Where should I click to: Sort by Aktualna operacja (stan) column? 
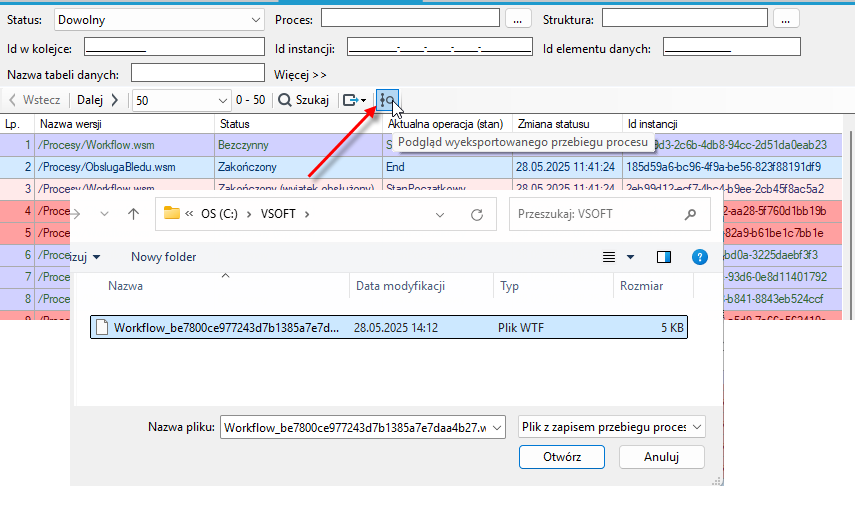447,124
